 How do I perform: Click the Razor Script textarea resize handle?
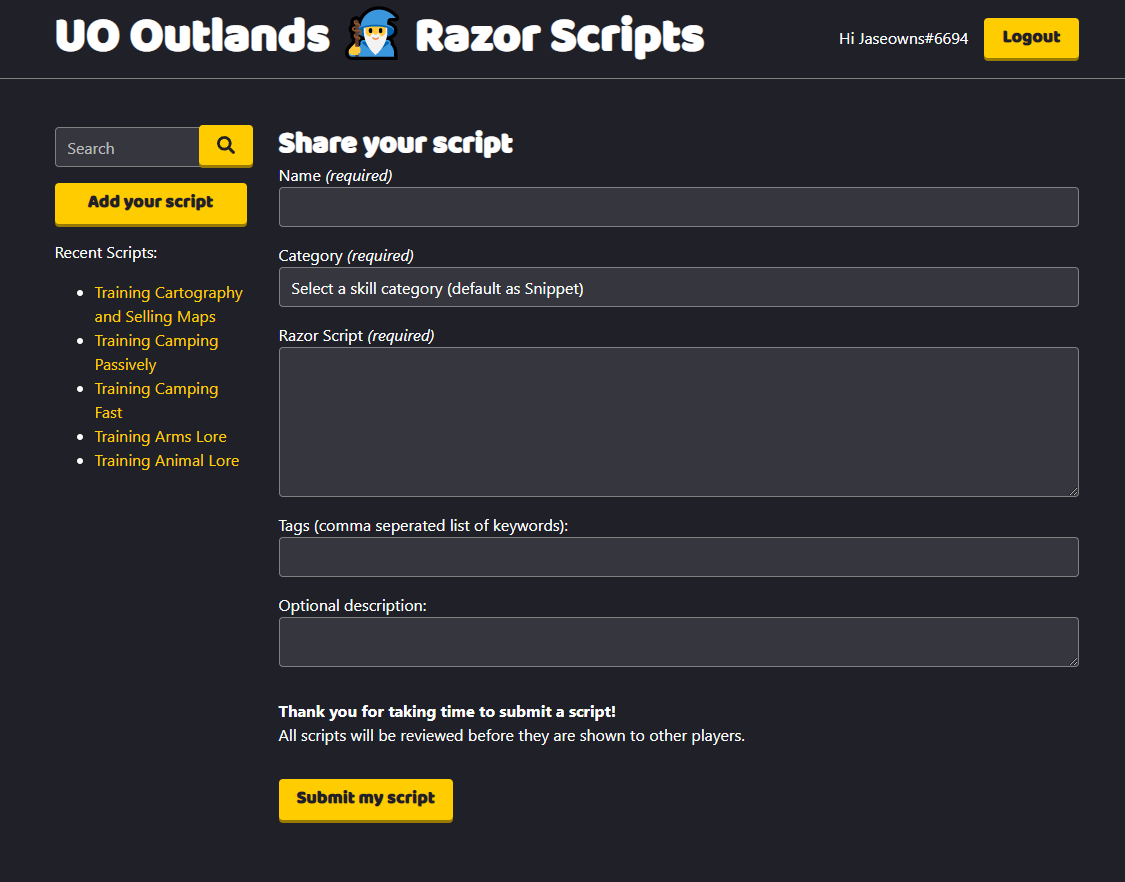click(1073, 491)
